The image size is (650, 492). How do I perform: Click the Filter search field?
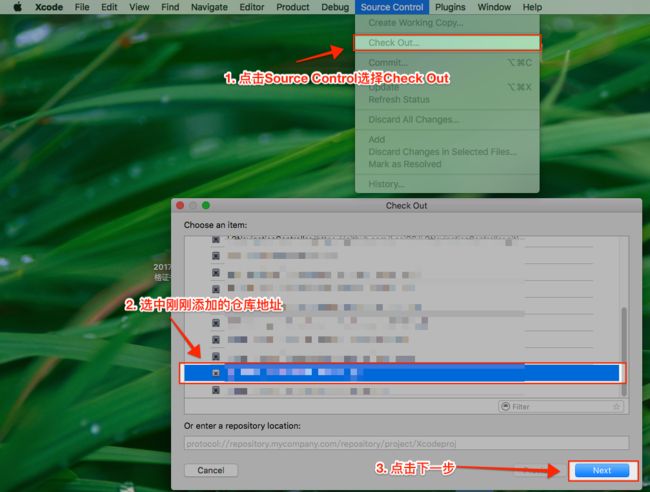(561, 407)
